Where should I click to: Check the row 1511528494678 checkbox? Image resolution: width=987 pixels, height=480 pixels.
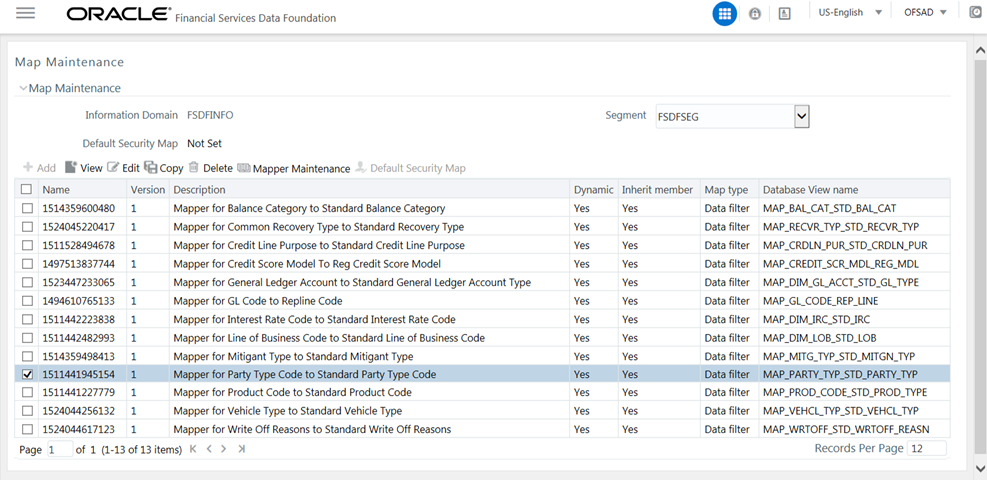click(26, 245)
